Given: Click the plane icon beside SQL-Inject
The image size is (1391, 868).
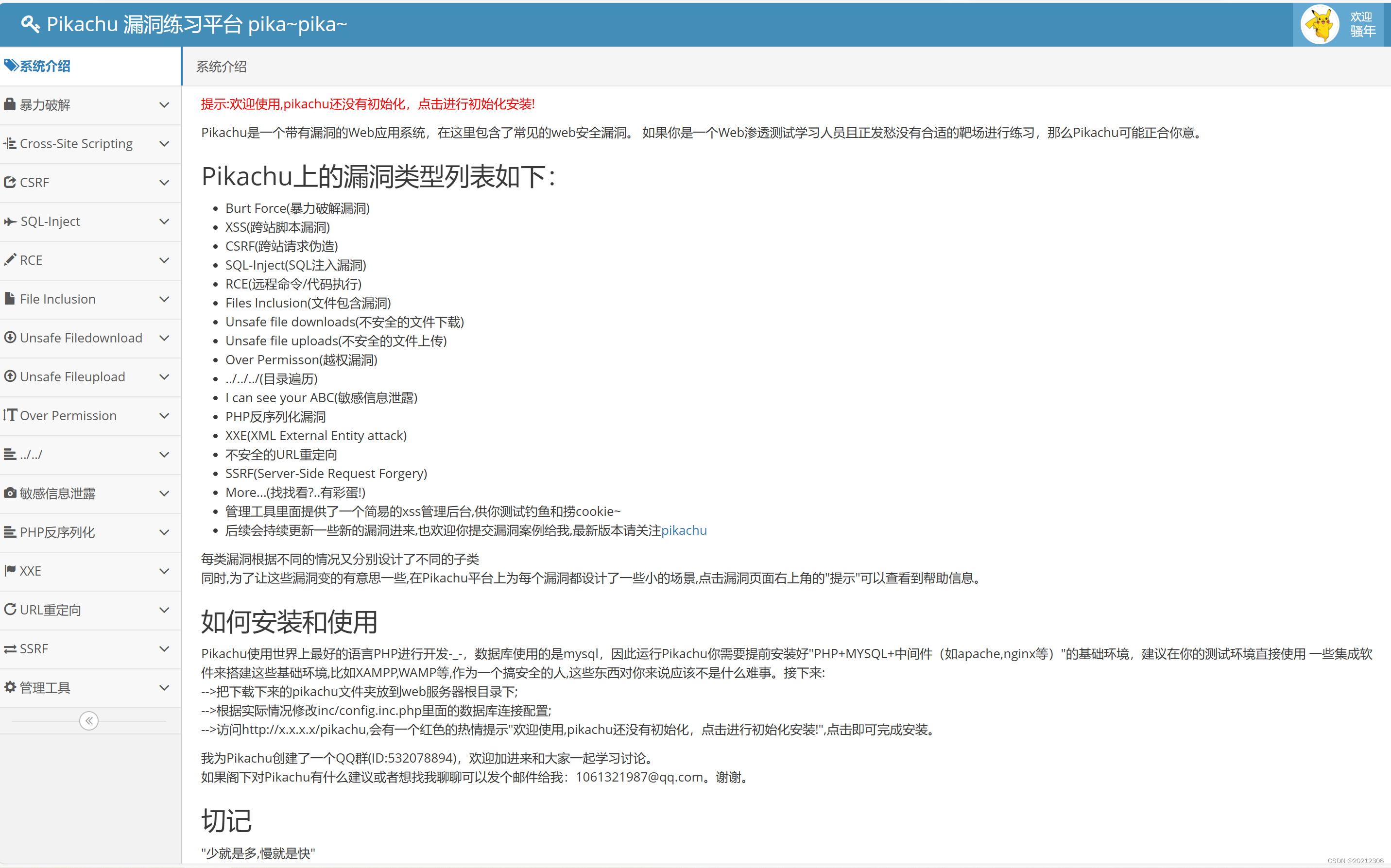Looking at the screenshot, I should [x=9, y=221].
